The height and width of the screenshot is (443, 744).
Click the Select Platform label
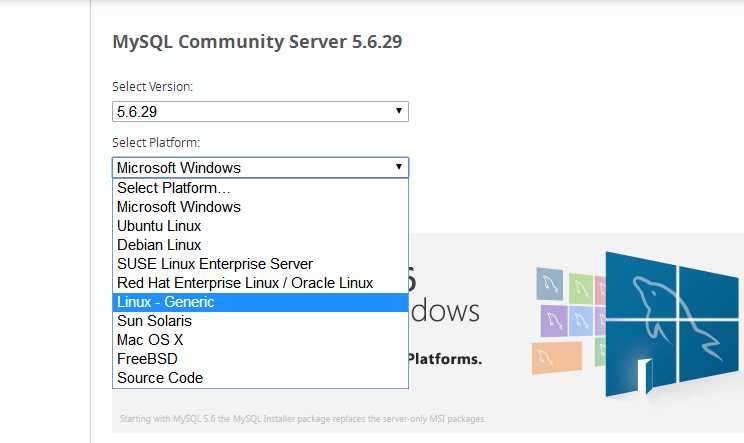[156, 143]
